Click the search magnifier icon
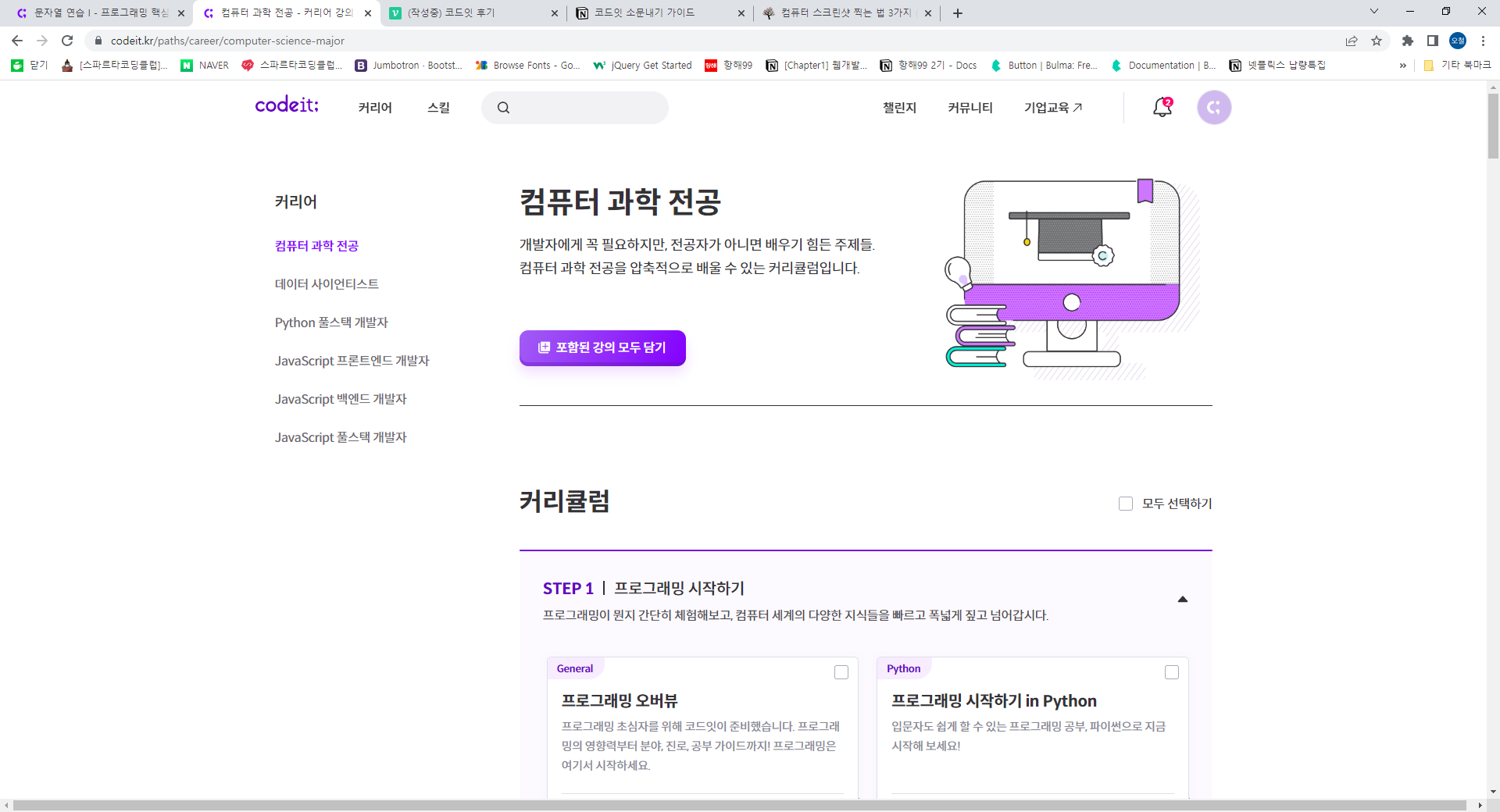Viewport: 1500px width, 812px height. click(504, 108)
